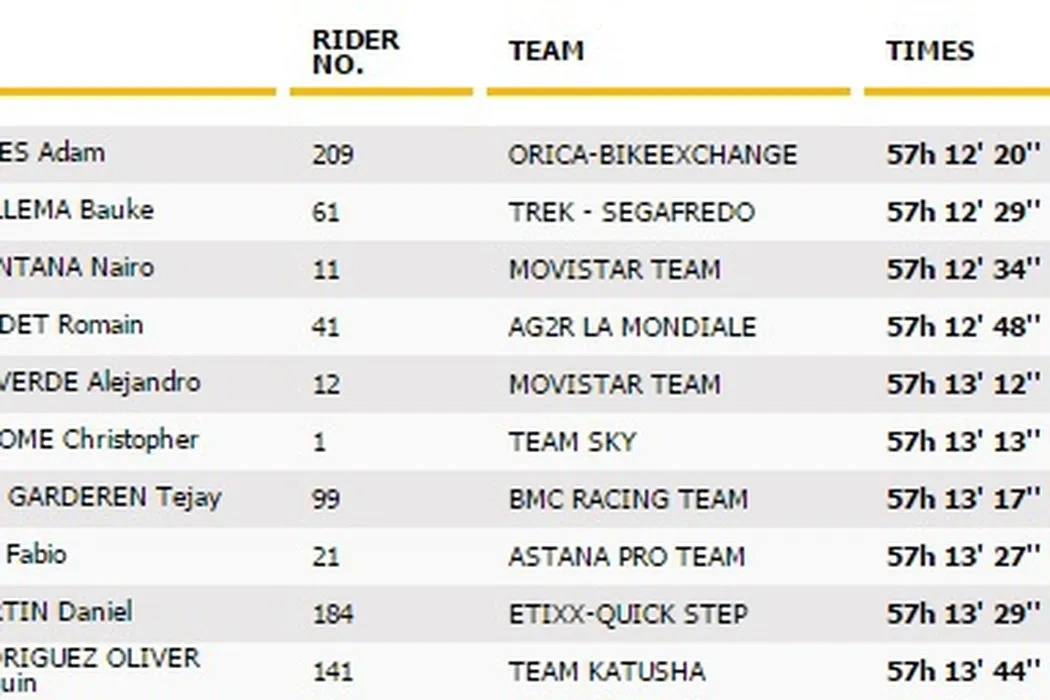Screen dimensions: 1050x700
Task: Select rider number 209
Action: click(x=332, y=155)
